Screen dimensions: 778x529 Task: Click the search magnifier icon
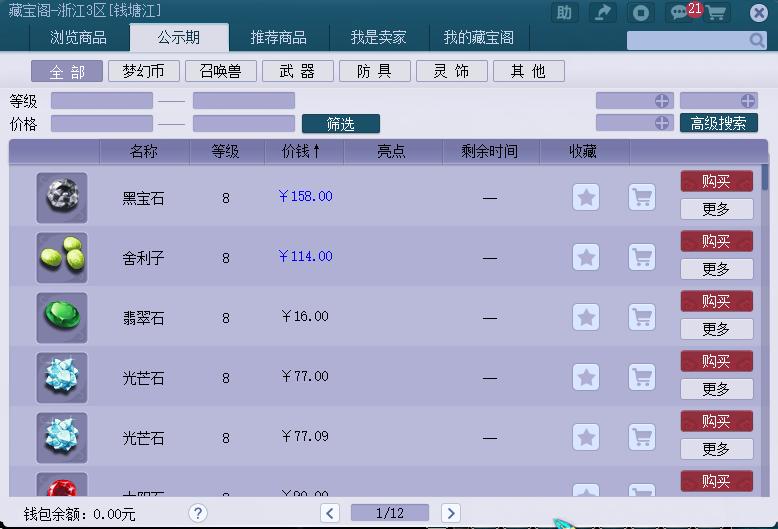click(x=757, y=40)
